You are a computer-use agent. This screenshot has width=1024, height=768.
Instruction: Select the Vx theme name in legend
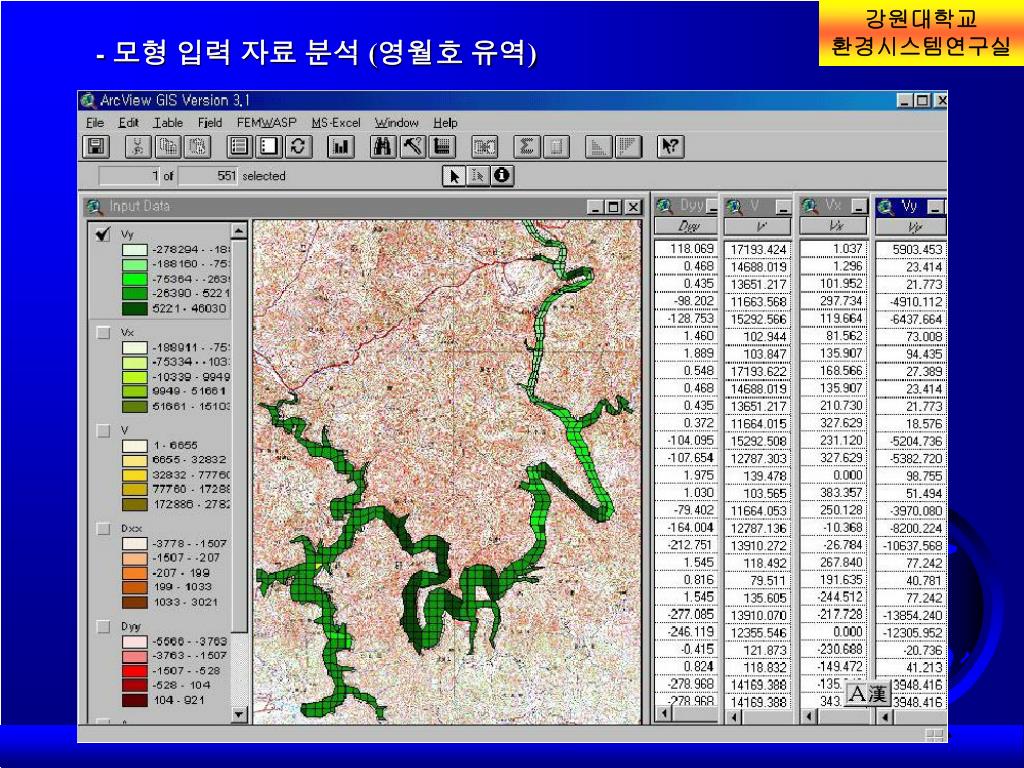pos(127,332)
